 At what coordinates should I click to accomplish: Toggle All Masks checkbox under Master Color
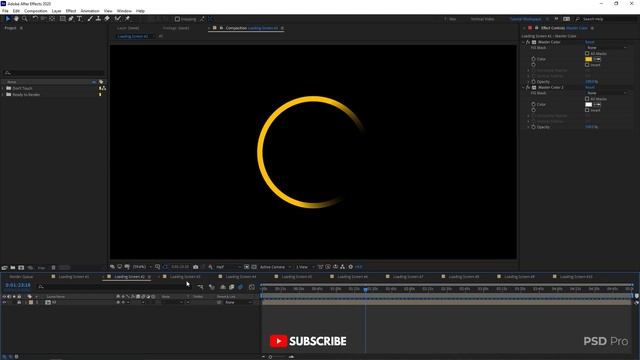[x=587, y=53]
